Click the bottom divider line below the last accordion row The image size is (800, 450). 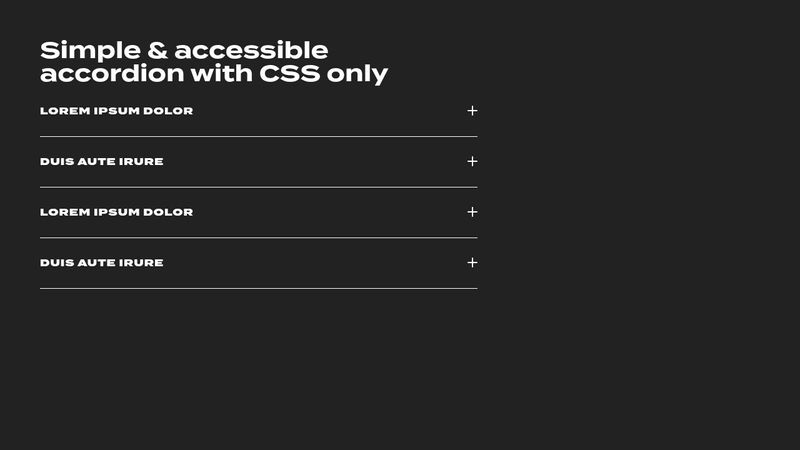258,288
